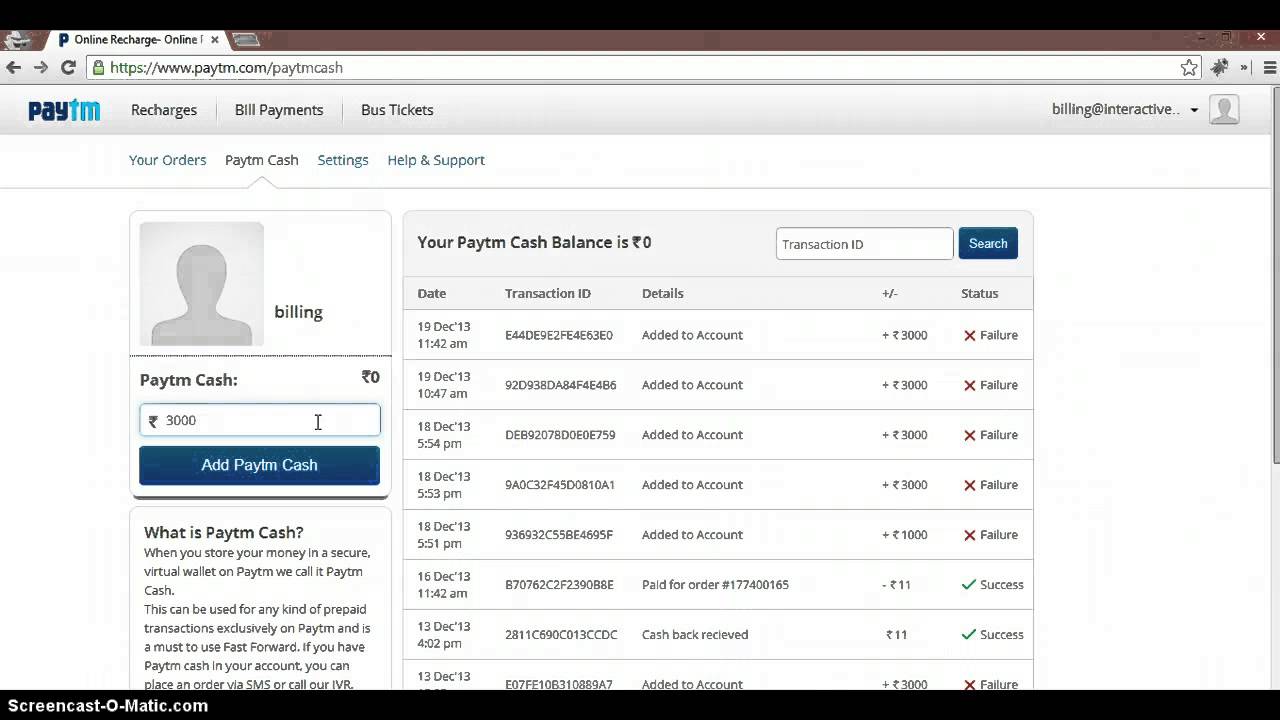Click the - ₹11 amount

(x=896, y=585)
